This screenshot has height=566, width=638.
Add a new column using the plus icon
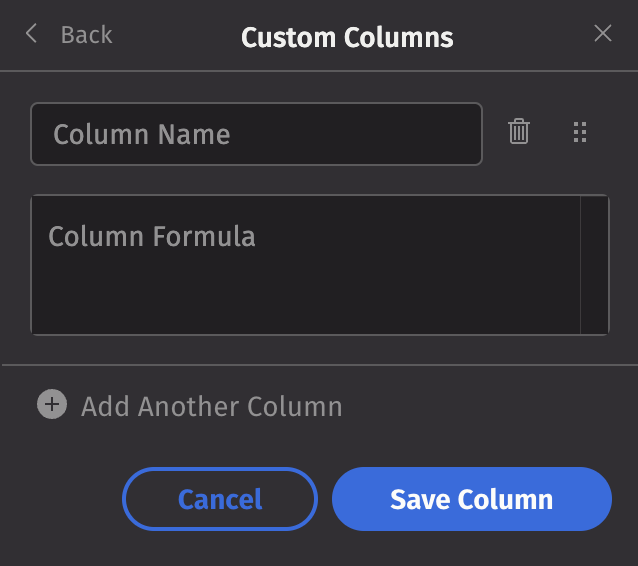(x=52, y=405)
